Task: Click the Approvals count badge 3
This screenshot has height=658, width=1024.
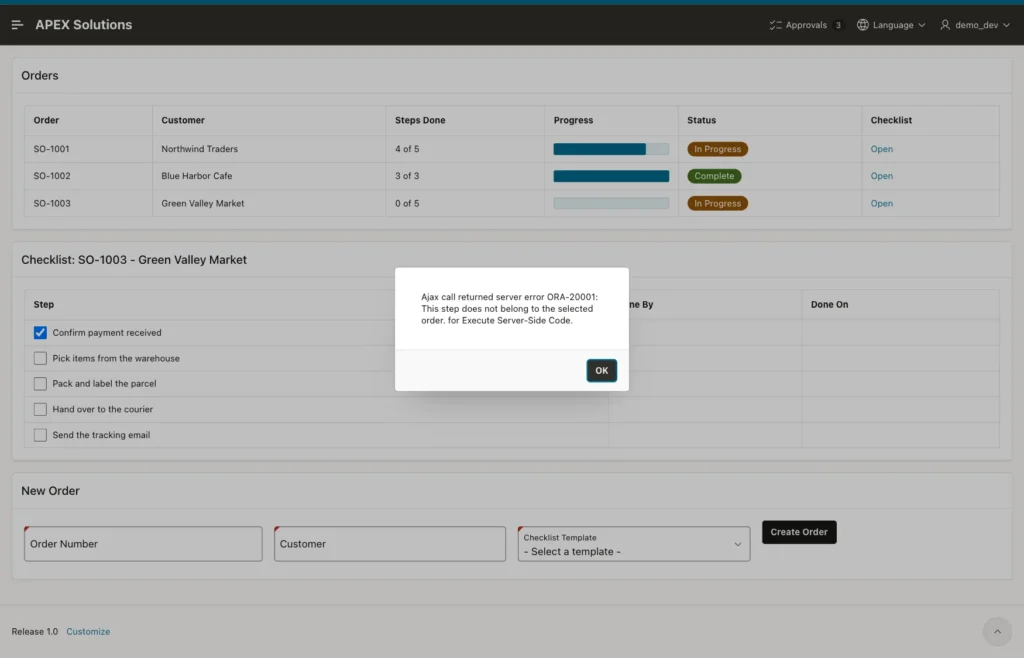Action: point(838,25)
